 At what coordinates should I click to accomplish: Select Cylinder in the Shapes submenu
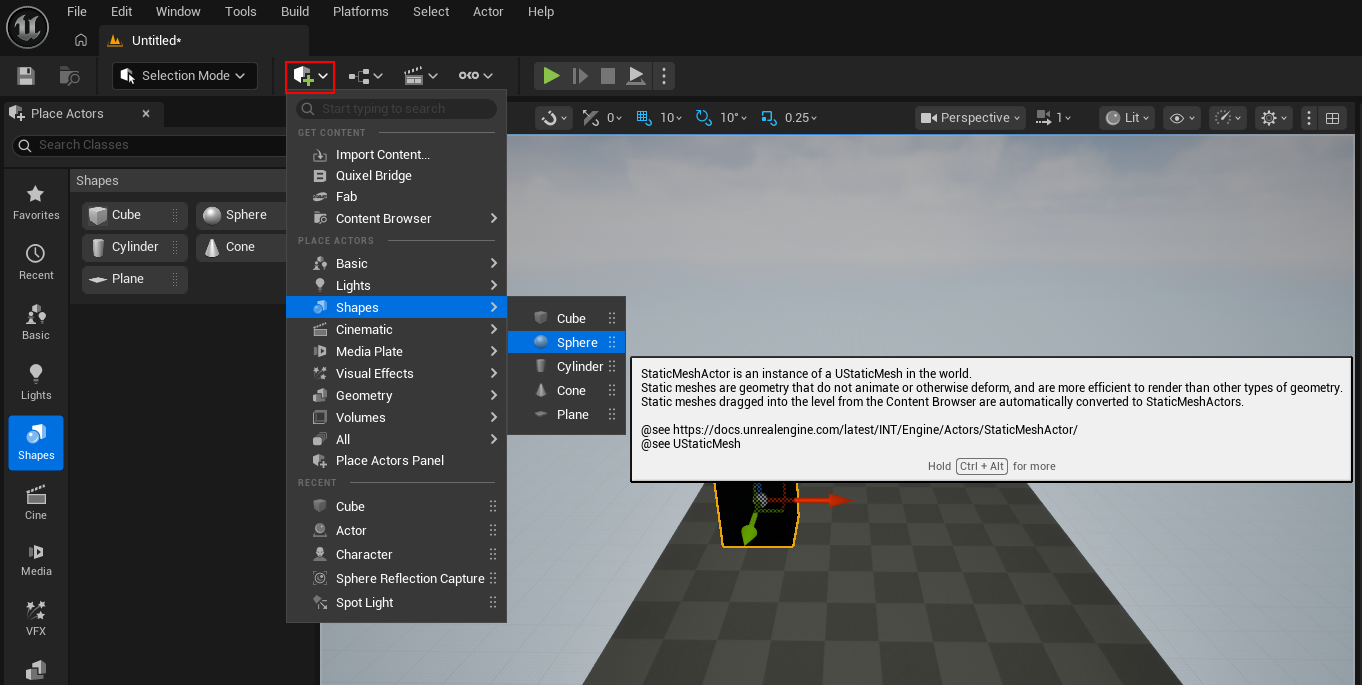click(566, 367)
